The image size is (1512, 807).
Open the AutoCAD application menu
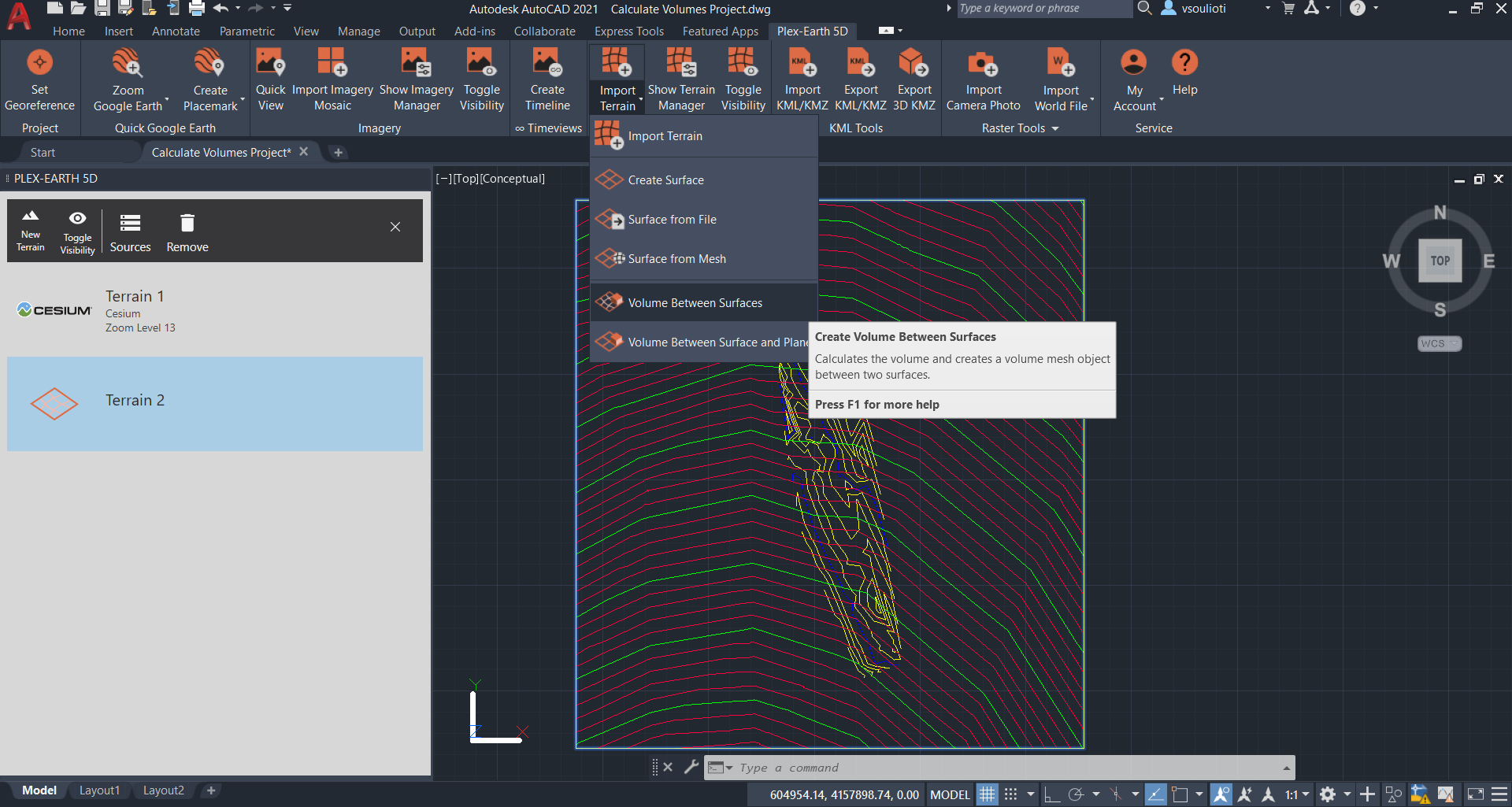19,16
